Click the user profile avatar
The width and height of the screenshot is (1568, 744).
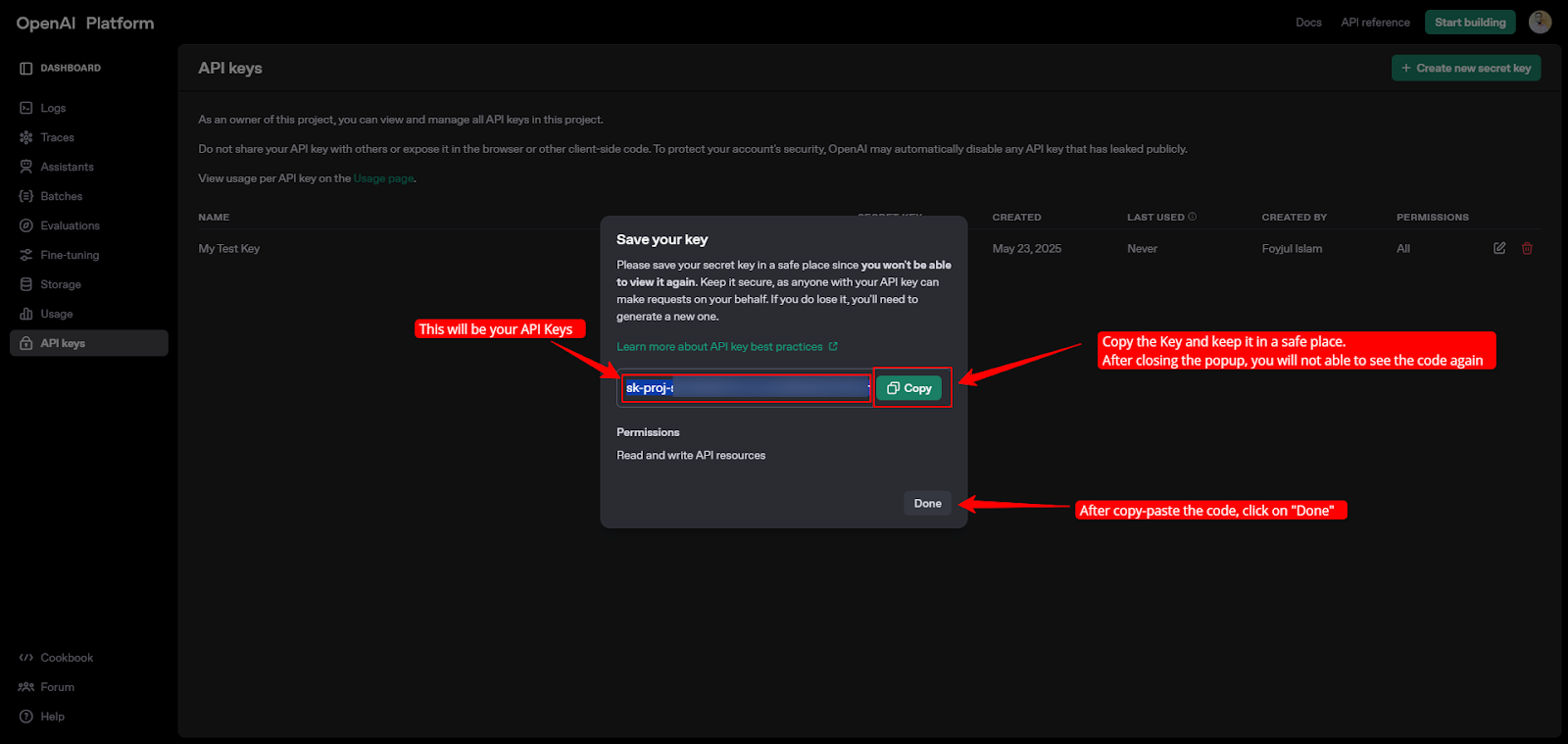click(x=1540, y=22)
